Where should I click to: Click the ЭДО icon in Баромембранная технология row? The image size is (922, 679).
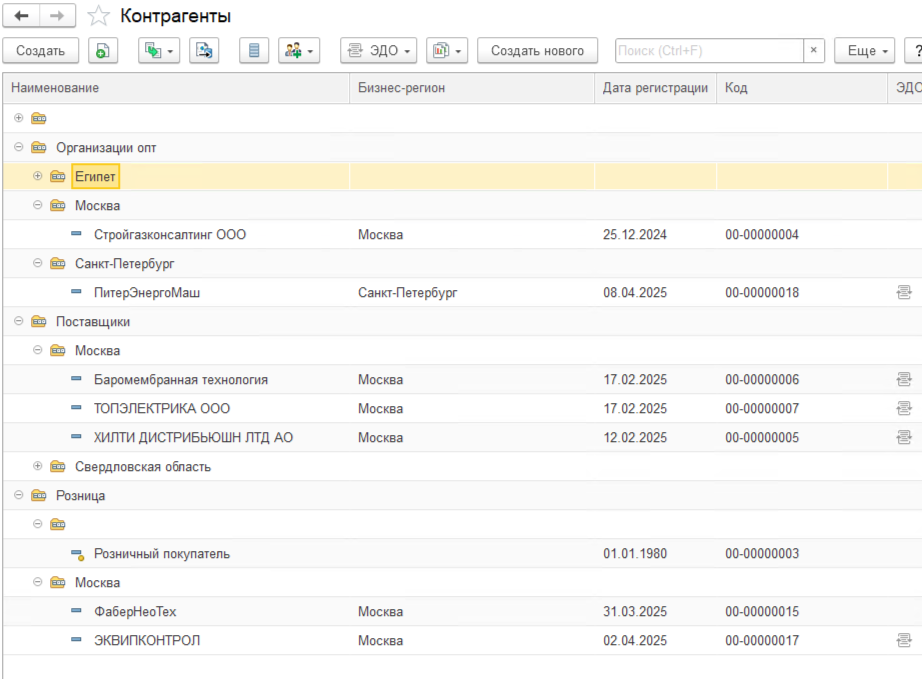pyautogui.click(x=904, y=379)
